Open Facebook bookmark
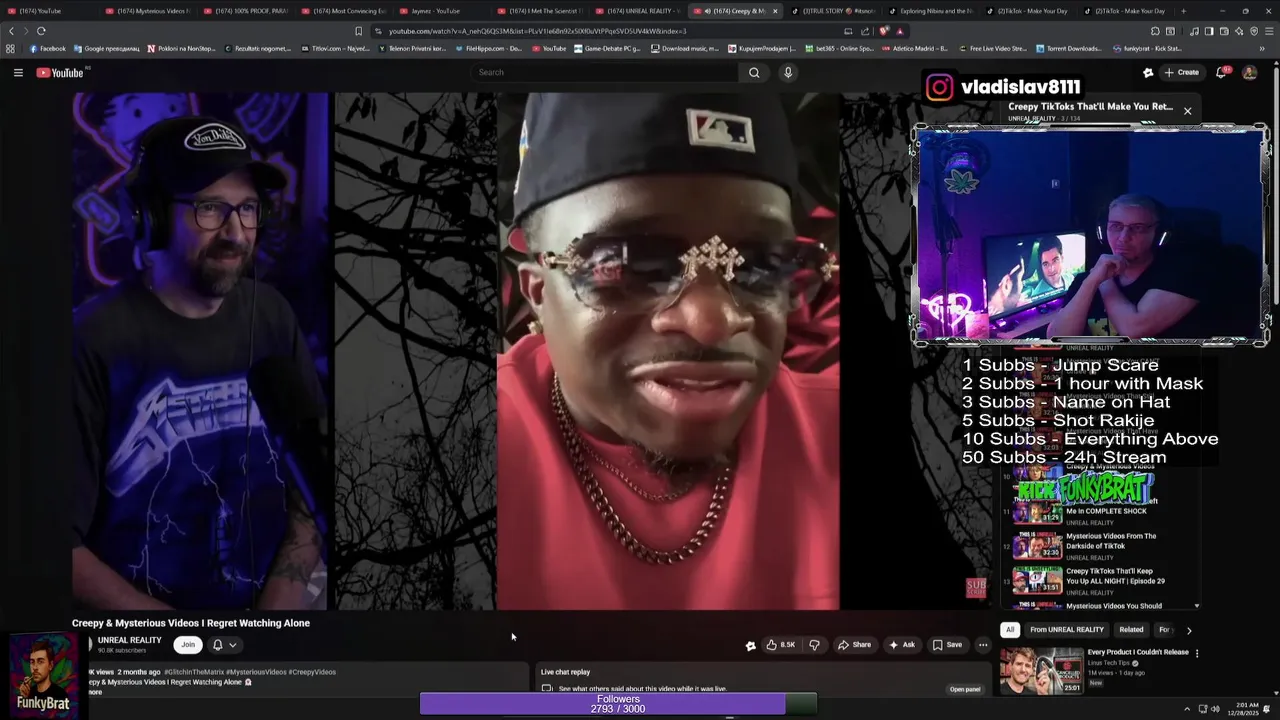The width and height of the screenshot is (1280, 720). pyautogui.click(x=47, y=48)
